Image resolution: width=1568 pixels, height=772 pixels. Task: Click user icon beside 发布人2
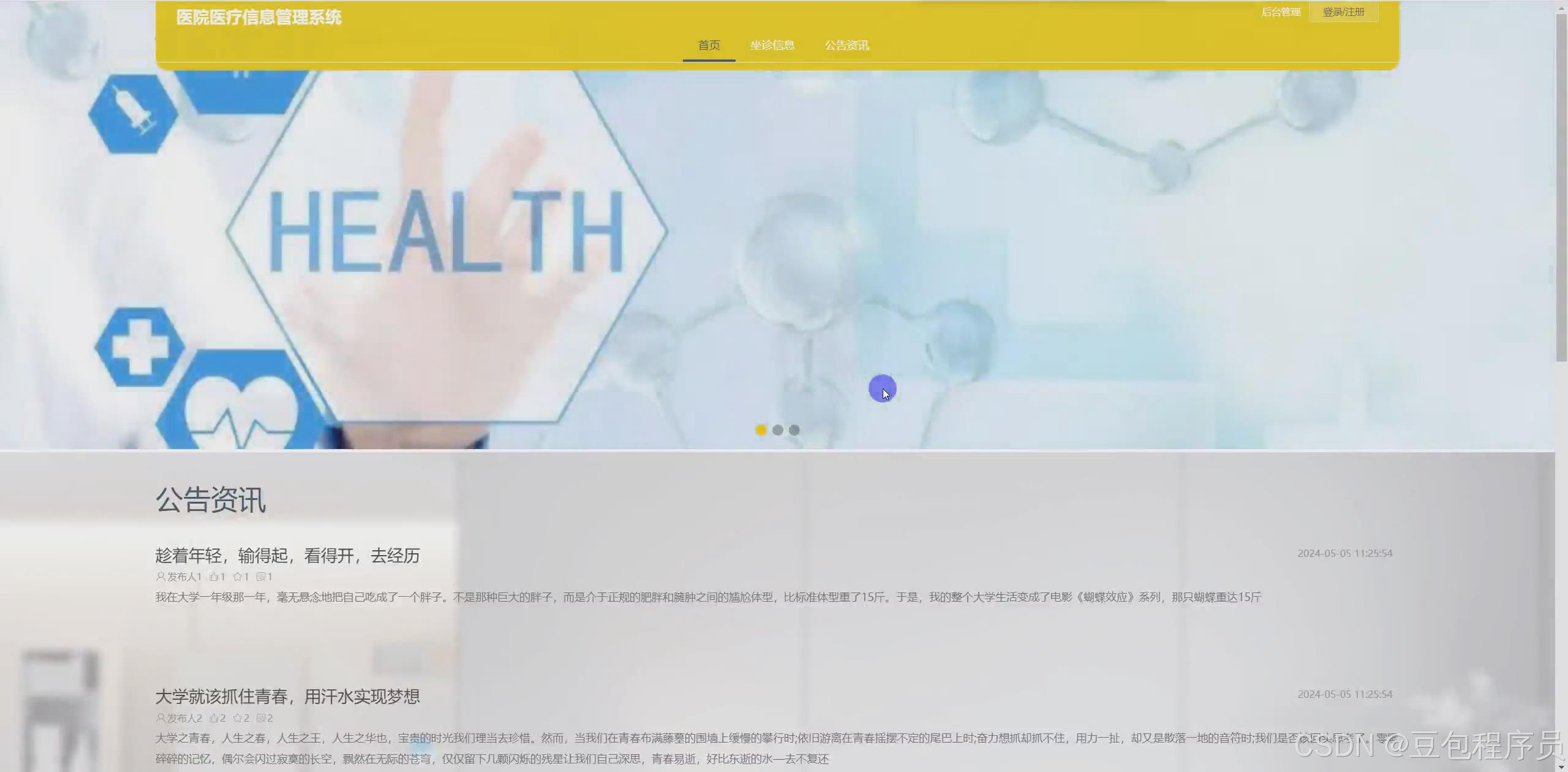[x=160, y=718]
